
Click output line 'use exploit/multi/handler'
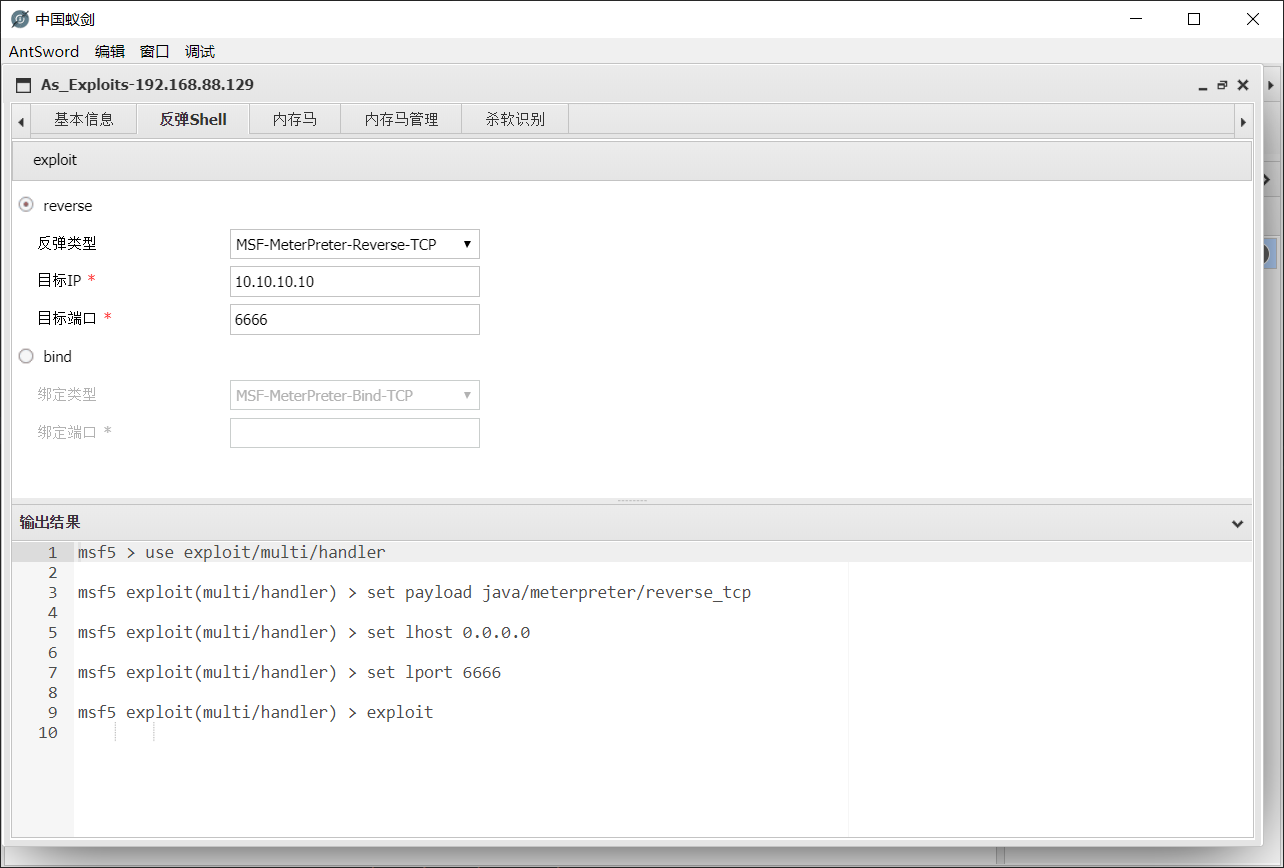point(231,552)
